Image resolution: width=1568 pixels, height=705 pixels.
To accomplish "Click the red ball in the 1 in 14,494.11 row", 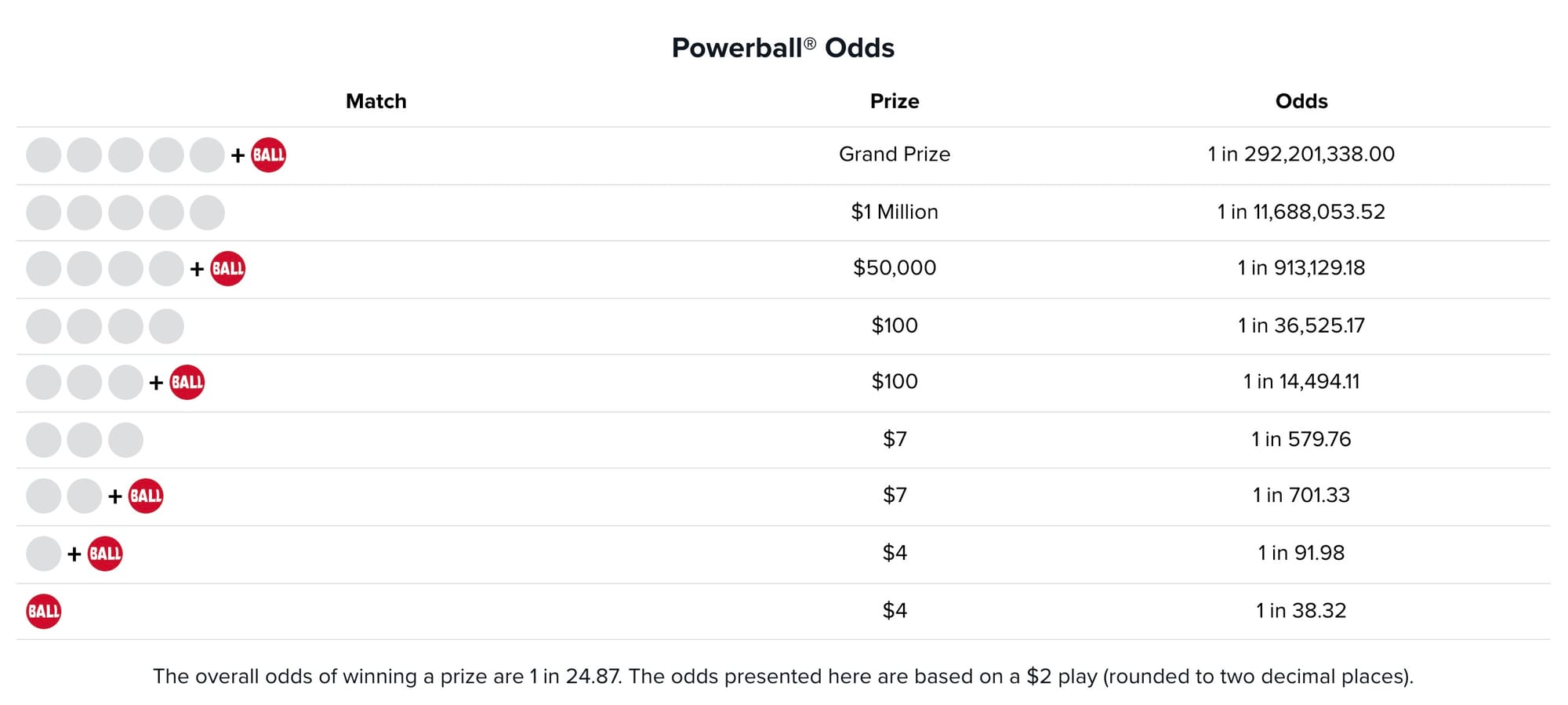I will pyautogui.click(x=187, y=382).
